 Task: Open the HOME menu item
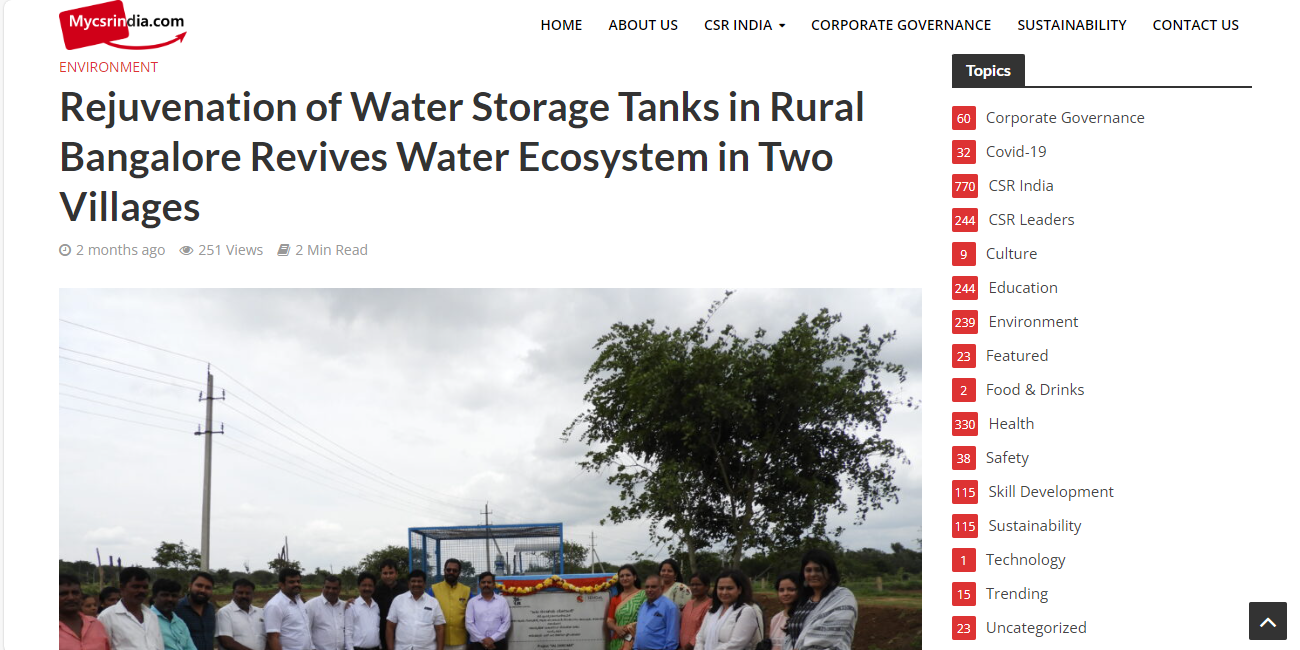point(561,25)
